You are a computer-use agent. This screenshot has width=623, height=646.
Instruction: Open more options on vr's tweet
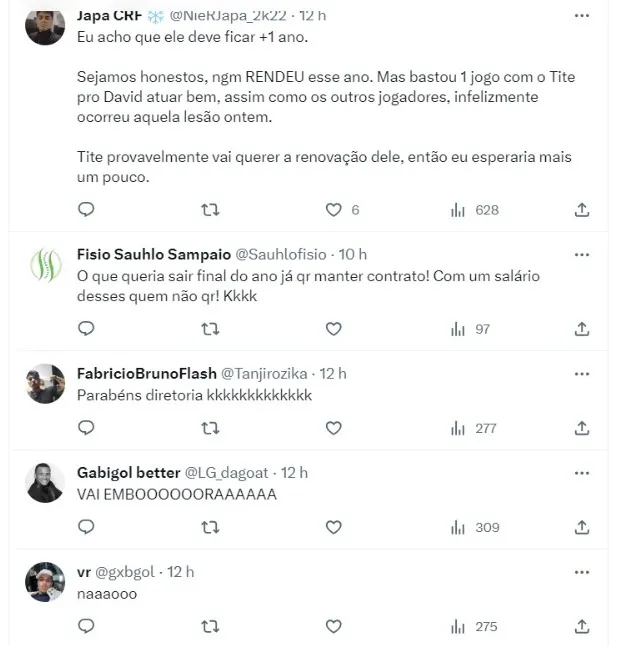pos(582,571)
